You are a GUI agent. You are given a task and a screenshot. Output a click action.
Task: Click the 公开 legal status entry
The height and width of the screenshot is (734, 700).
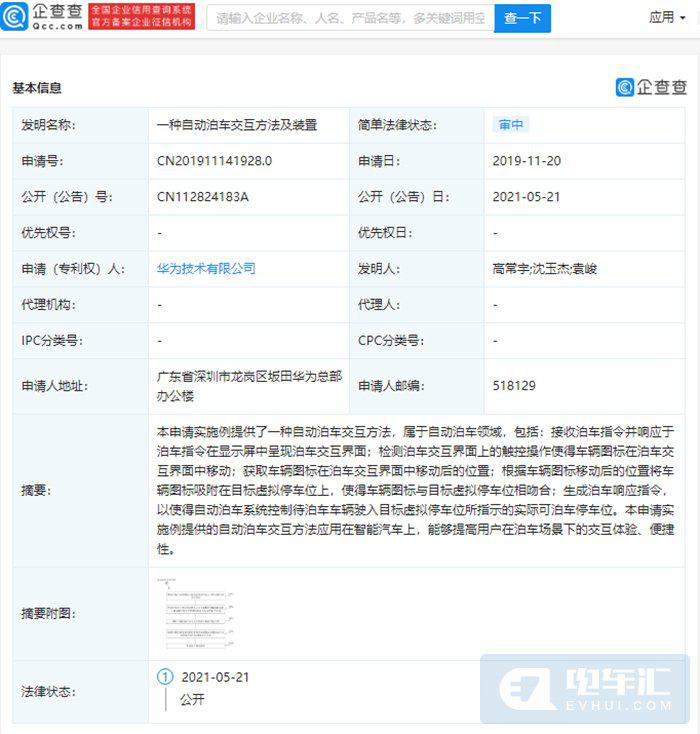pyautogui.click(x=192, y=700)
